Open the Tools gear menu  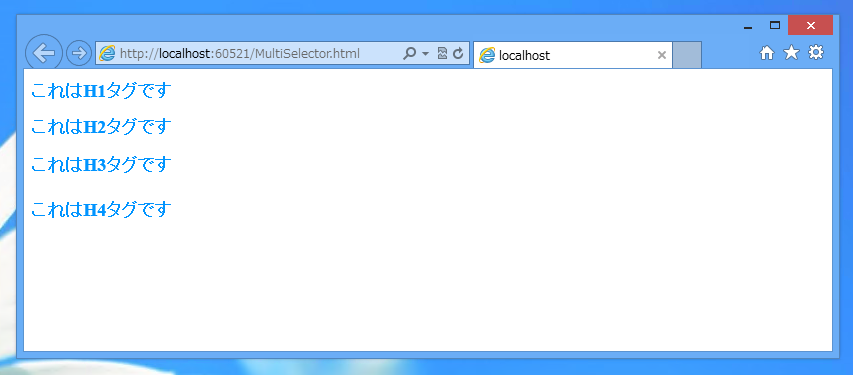tap(815, 52)
